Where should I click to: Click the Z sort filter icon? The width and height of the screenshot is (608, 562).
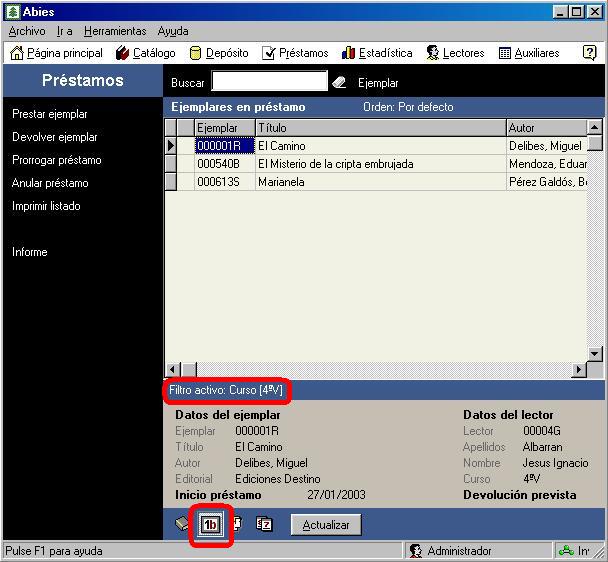tap(264, 524)
